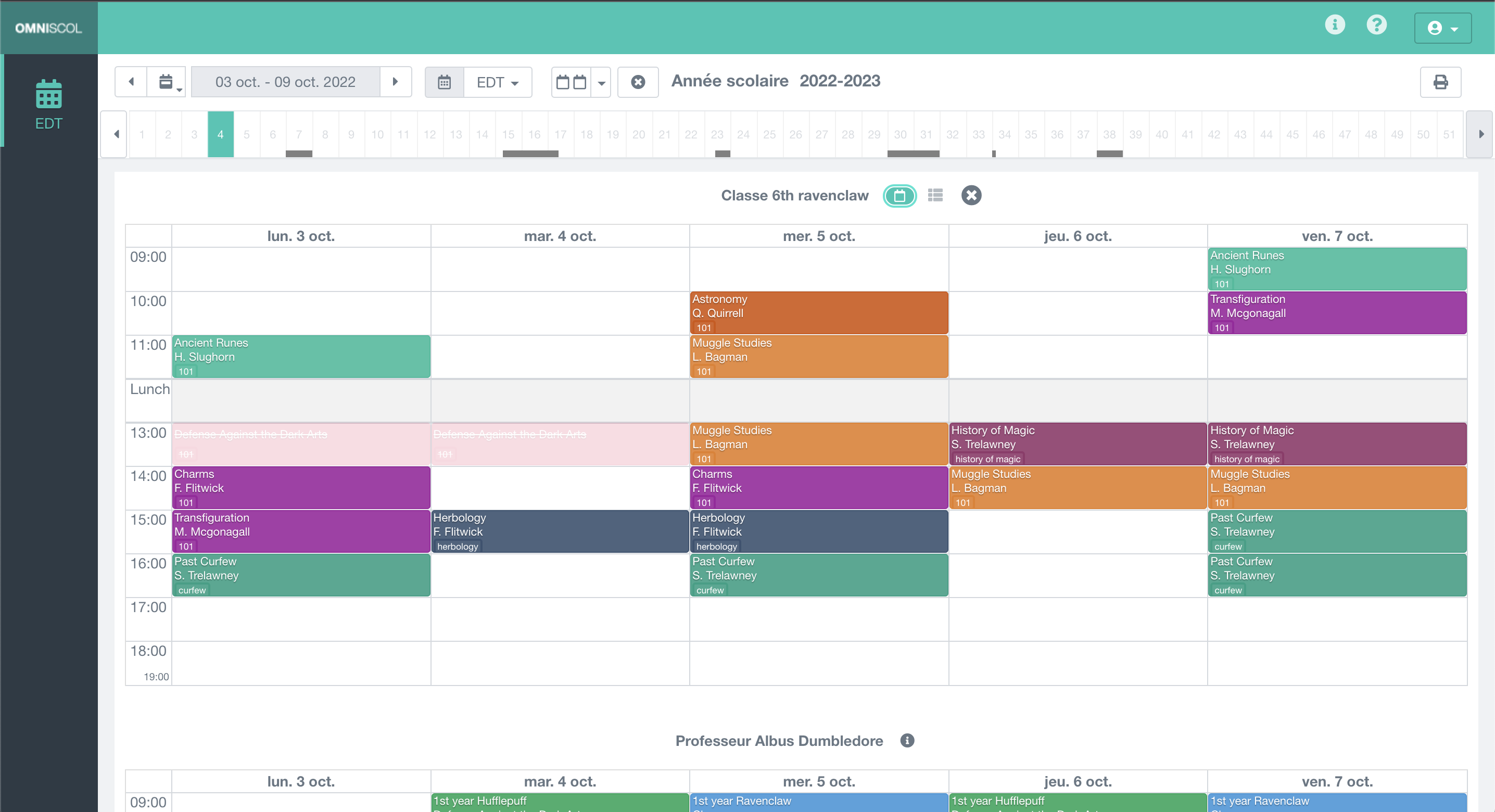Switch class timetable to list view
This screenshot has height=812, width=1495.
point(935,196)
